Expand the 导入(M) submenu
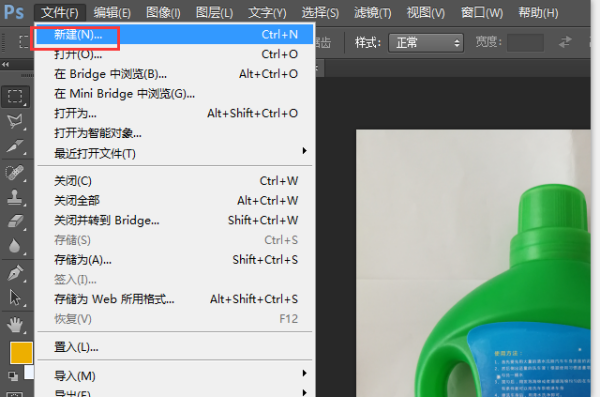Viewport: 600px width, 397px height. (x=174, y=376)
